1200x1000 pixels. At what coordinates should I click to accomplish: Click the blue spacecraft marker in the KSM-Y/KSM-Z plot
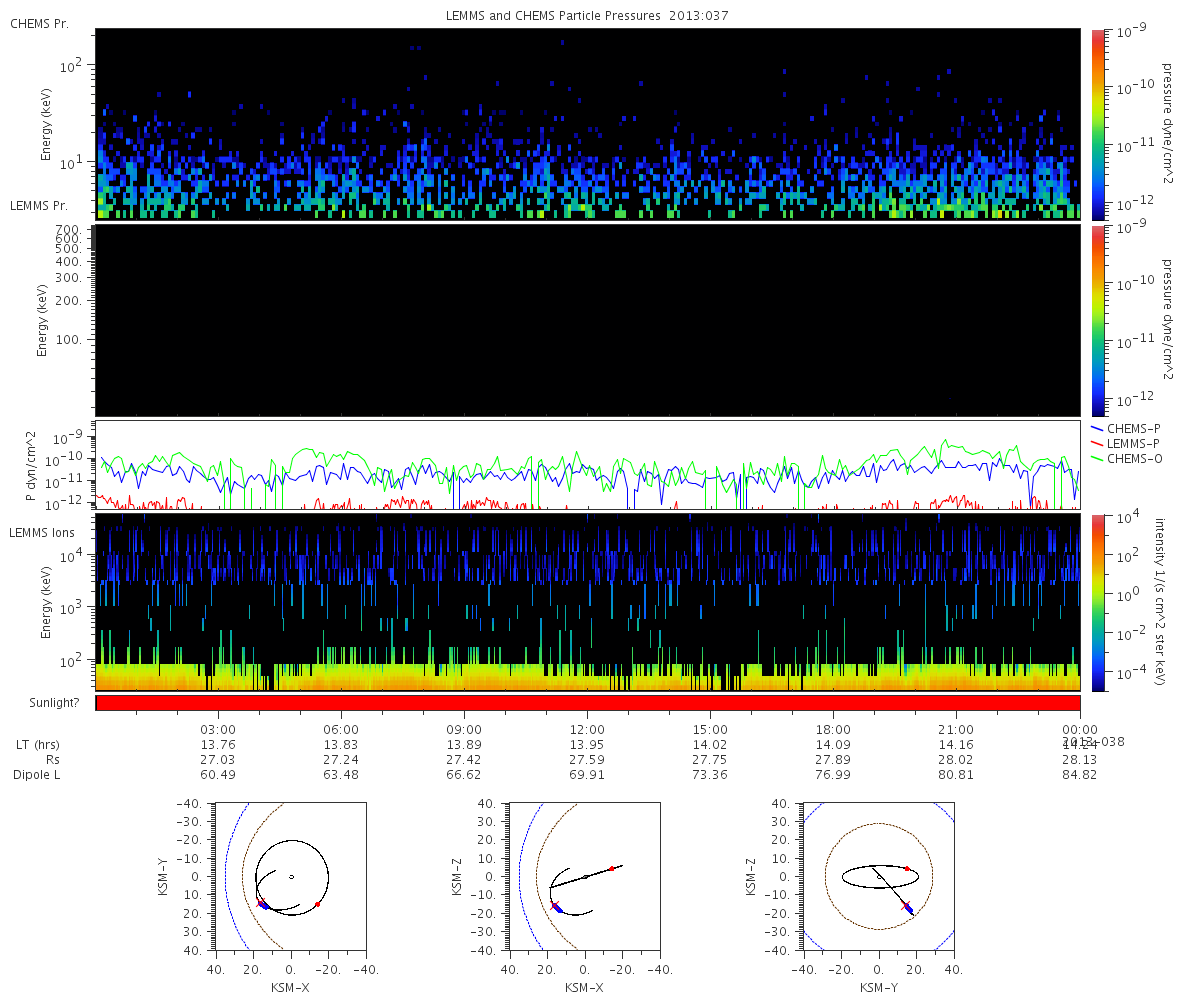910,909
